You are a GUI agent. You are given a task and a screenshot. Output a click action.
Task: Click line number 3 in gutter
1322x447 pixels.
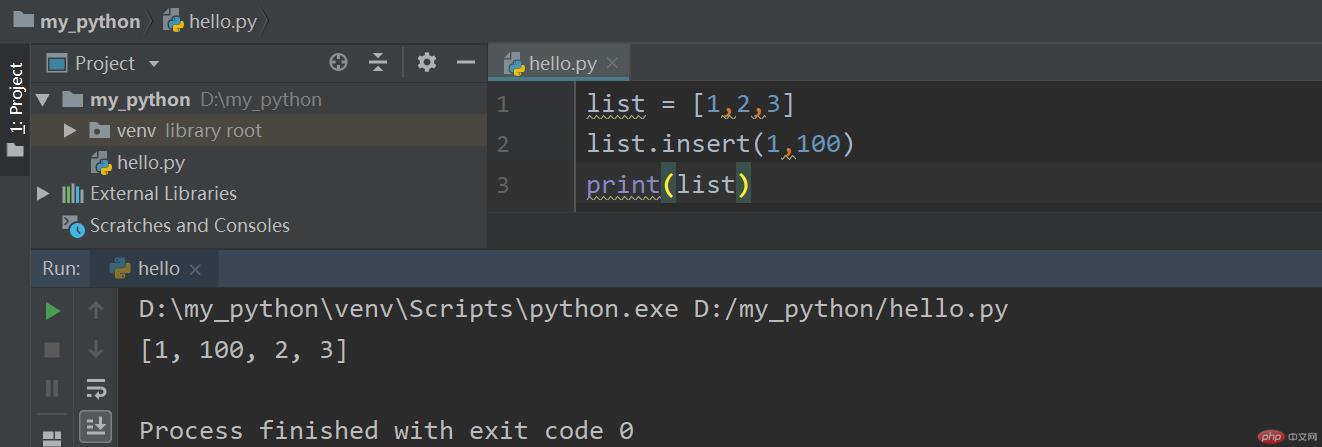click(x=502, y=185)
